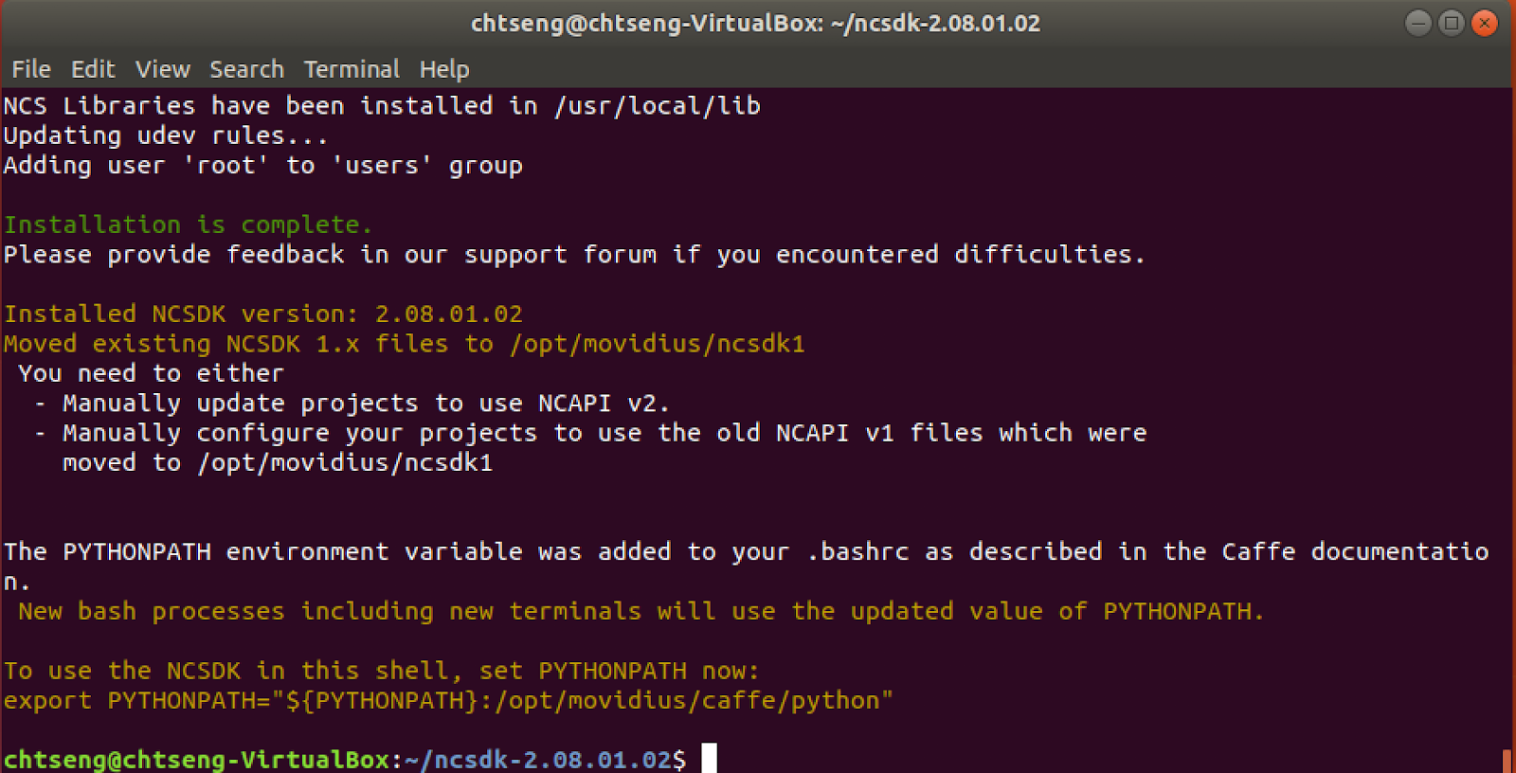The width and height of the screenshot is (1516, 773).
Task: Click the 'New bash processes' yellow line
Action: (641, 611)
